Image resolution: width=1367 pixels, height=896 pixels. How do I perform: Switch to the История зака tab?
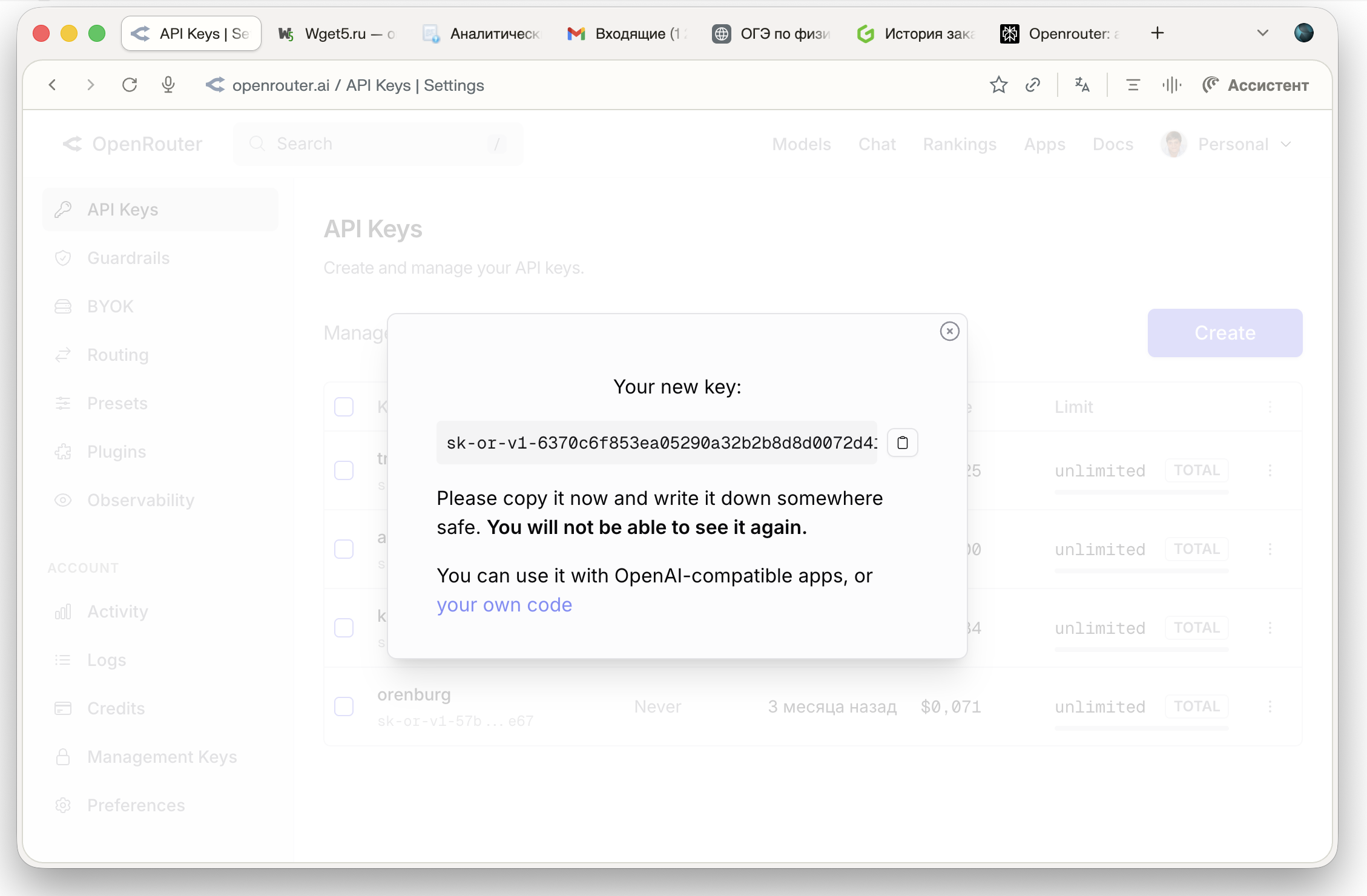pos(916,34)
